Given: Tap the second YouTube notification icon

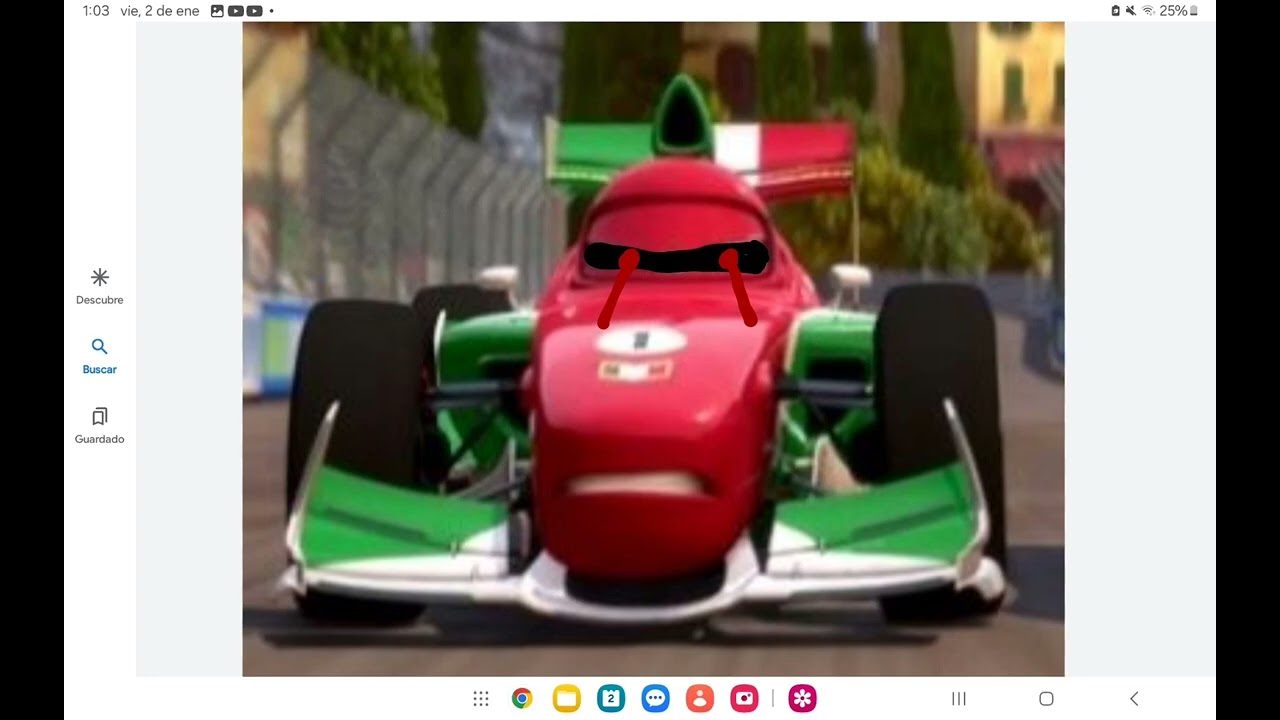Looking at the screenshot, I should tap(254, 11).
